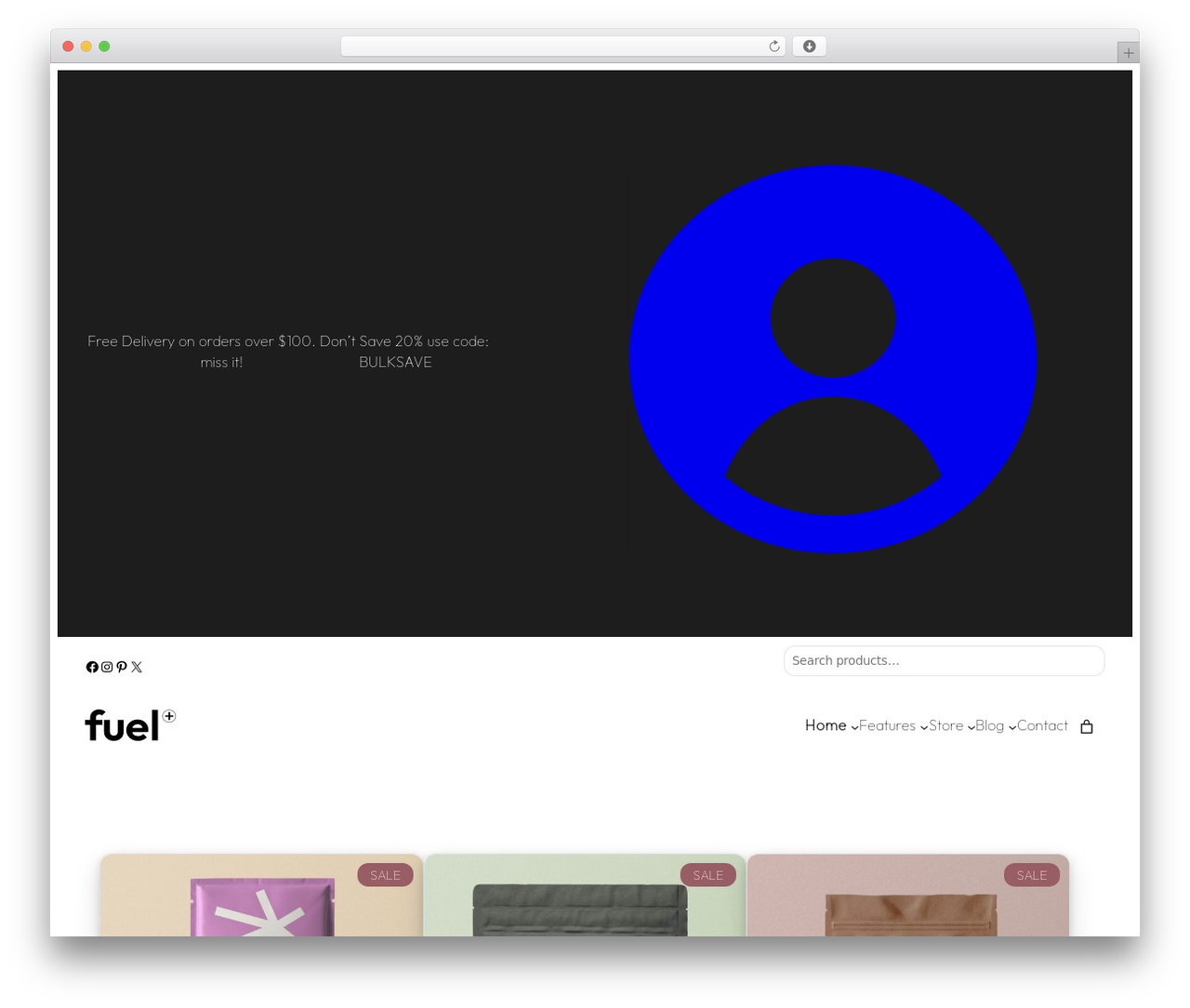Open the shopping bag cart icon
1190x1008 pixels.
1087,726
